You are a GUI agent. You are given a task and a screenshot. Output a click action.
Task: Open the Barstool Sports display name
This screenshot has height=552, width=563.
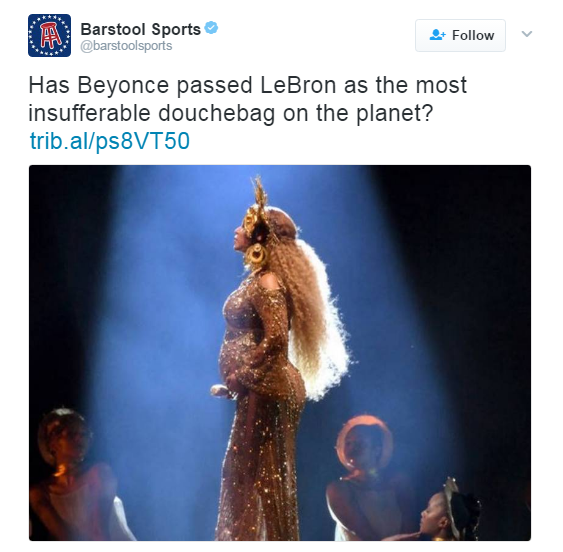pos(140,29)
